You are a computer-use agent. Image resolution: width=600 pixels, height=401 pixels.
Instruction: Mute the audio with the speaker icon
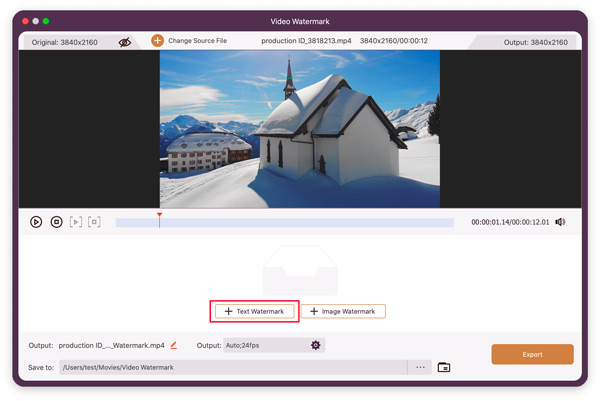point(560,222)
